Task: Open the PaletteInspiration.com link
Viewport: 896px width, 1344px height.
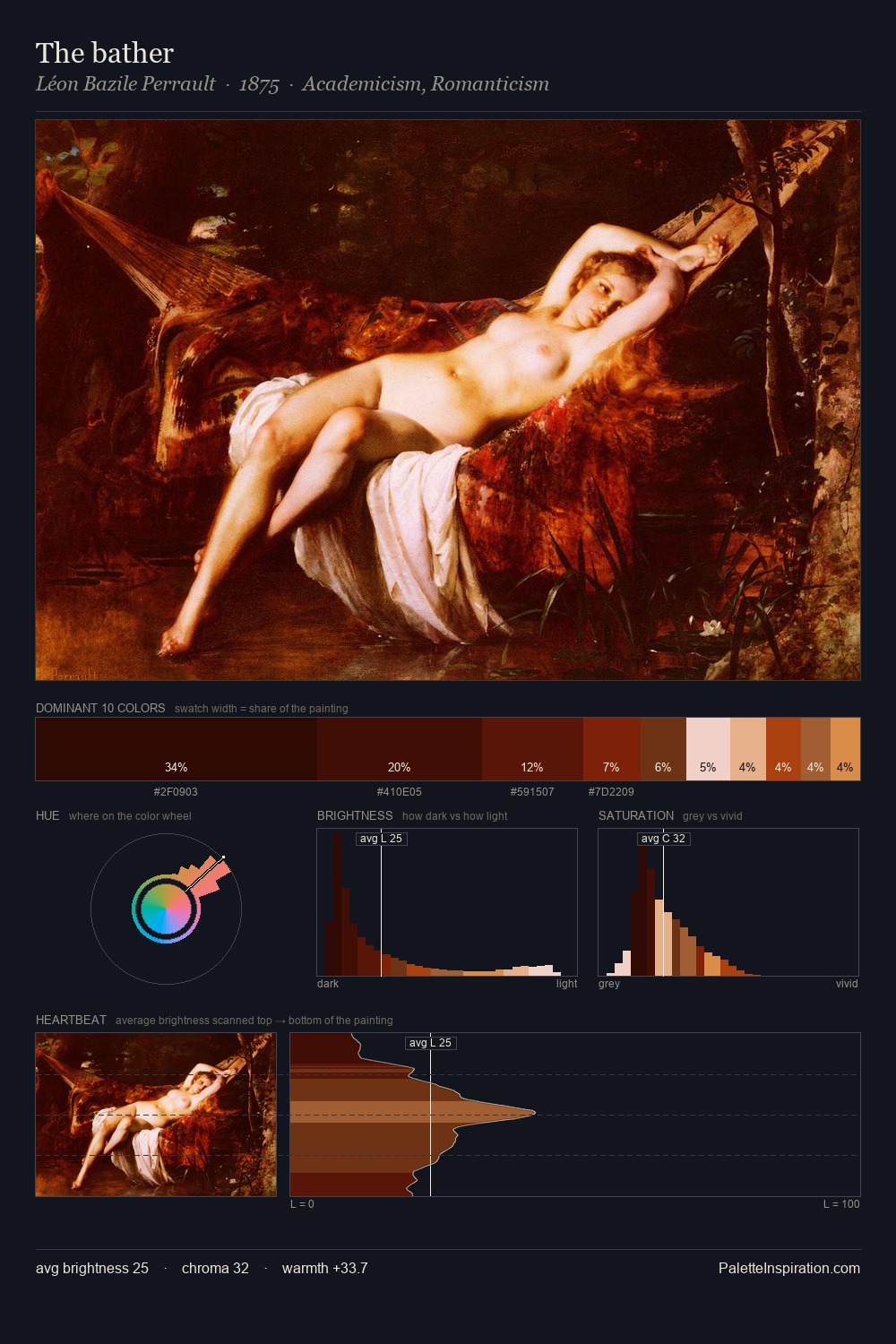Action: (789, 1269)
